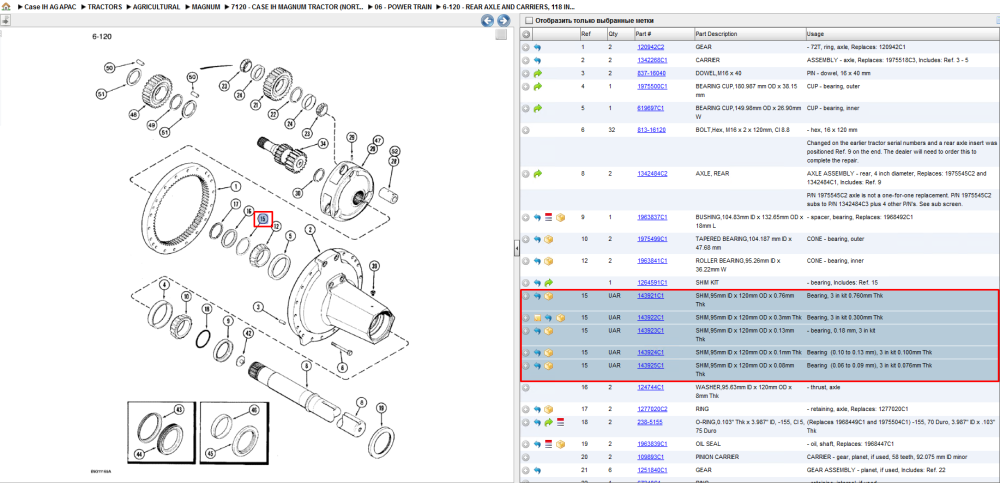Add the GEAR 120942C2 row with its round button
Viewport: 1000px width, 483px height.
(x=526, y=47)
